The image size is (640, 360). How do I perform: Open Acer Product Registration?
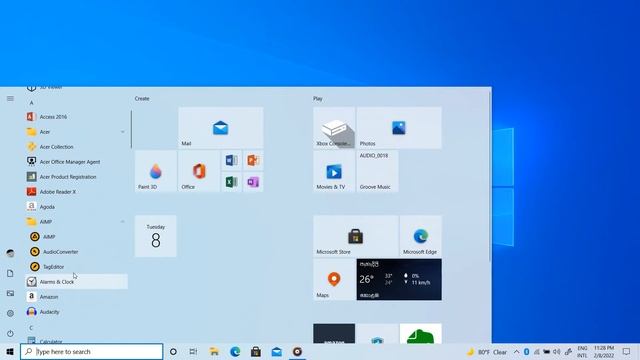click(76, 177)
